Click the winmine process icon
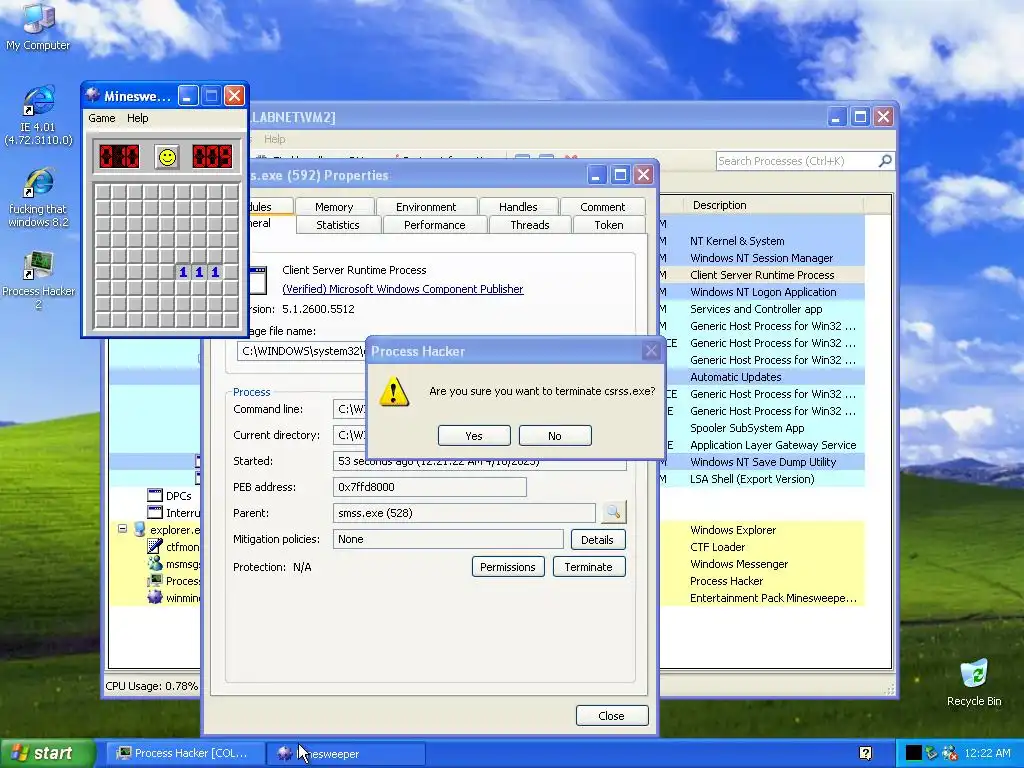Screen dimensions: 1024x768 (155, 598)
